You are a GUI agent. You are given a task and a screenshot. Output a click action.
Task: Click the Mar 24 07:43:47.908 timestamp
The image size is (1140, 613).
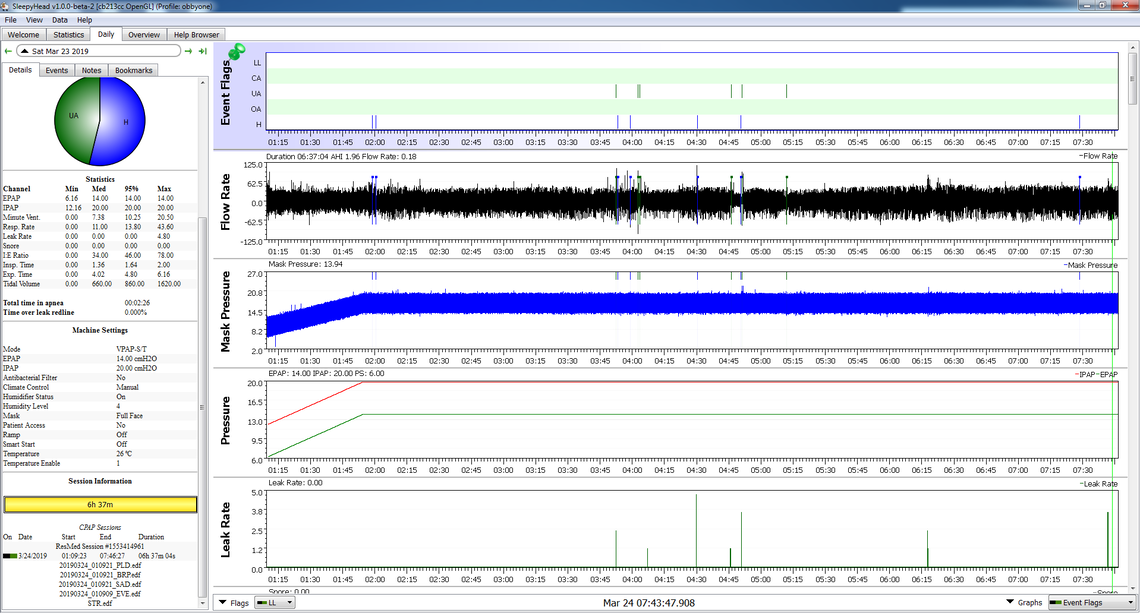point(649,603)
